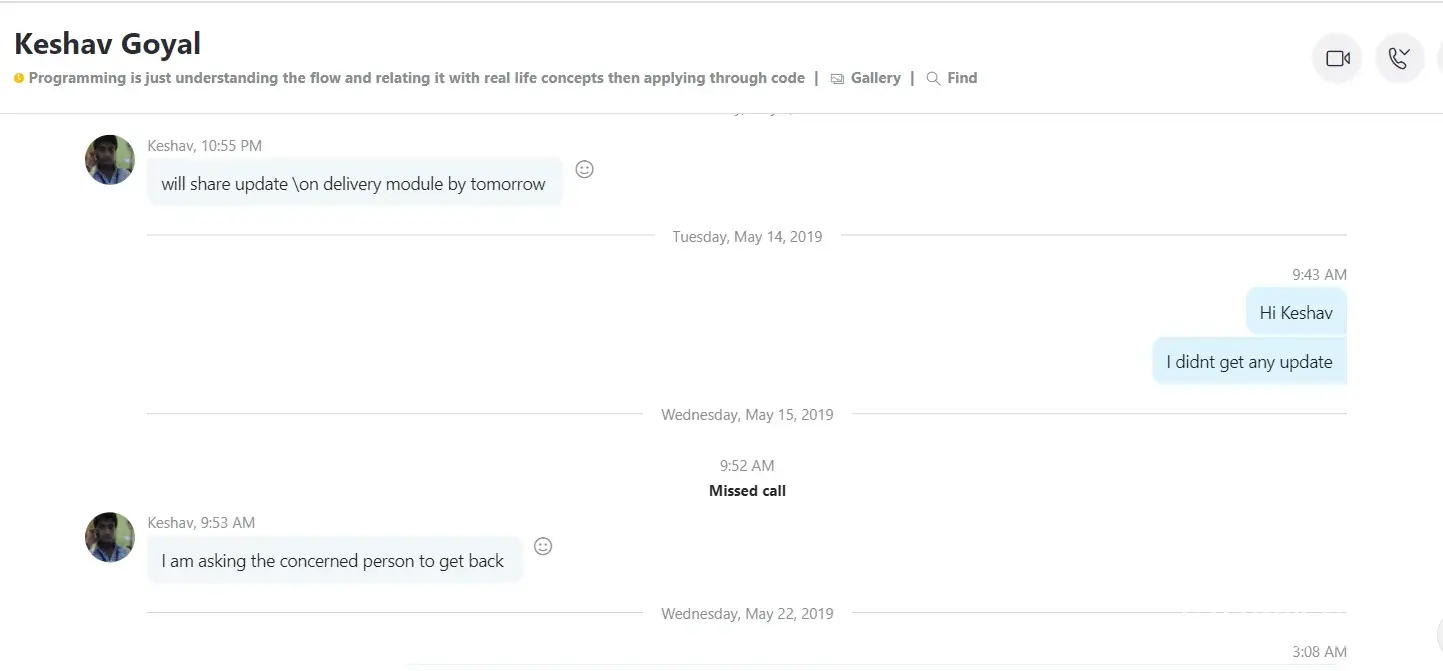Screen dimensions: 1443x671
Task: Open Keshav's avatar on the 10:55 PM message
Action: click(x=110, y=160)
